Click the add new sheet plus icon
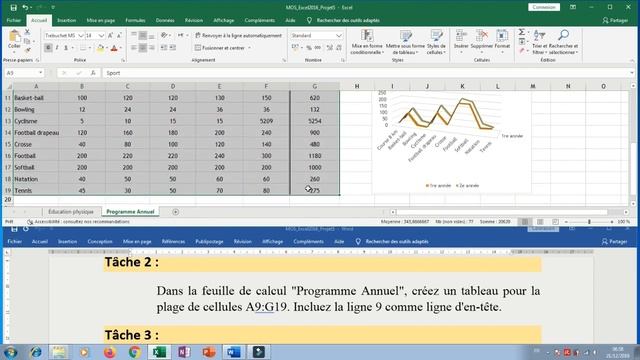Image resolution: width=640 pixels, height=360 pixels. tap(176, 212)
